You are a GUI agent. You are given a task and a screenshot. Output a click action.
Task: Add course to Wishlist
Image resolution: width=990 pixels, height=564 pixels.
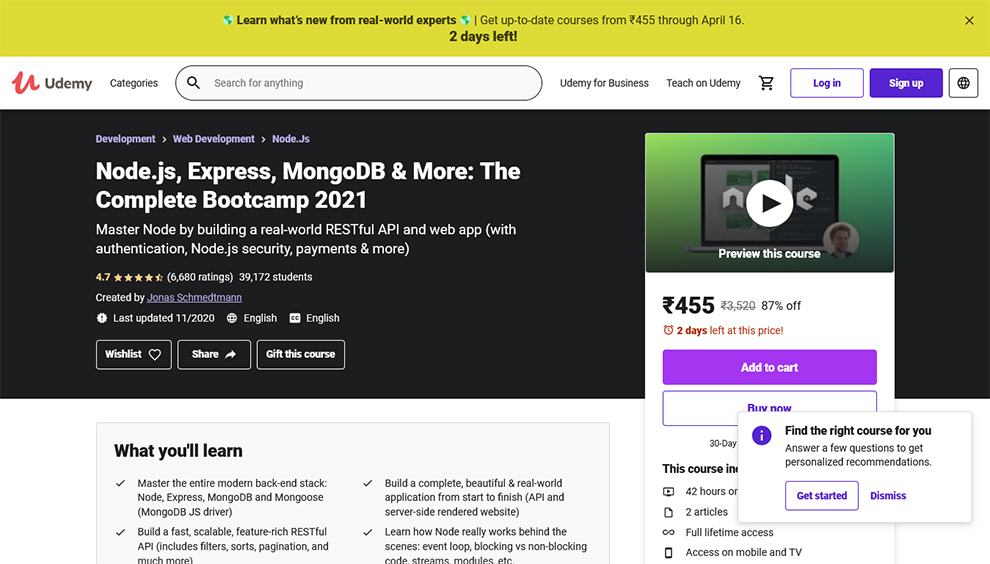coord(133,354)
